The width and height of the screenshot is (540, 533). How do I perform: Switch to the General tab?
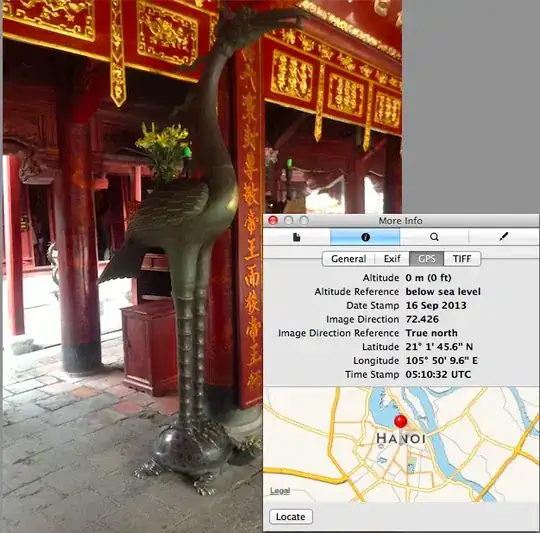tap(349, 259)
